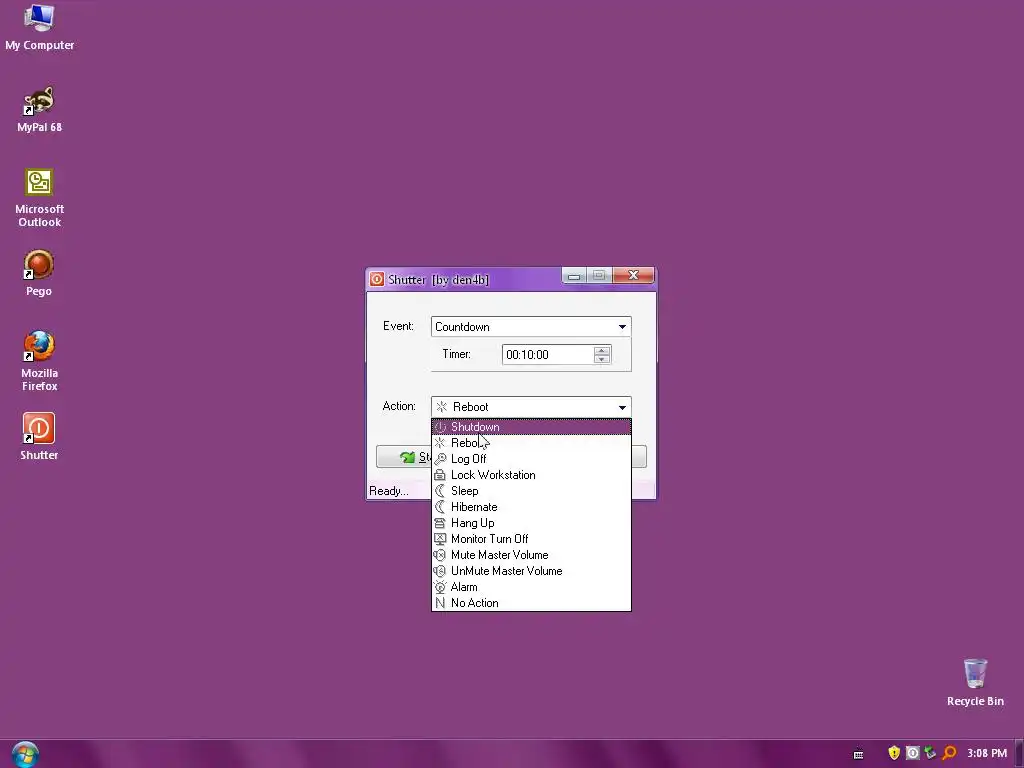Viewport: 1024px width, 768px height.
Task: Pick Lock Workstation from the list
Action: tap(531, 475)
